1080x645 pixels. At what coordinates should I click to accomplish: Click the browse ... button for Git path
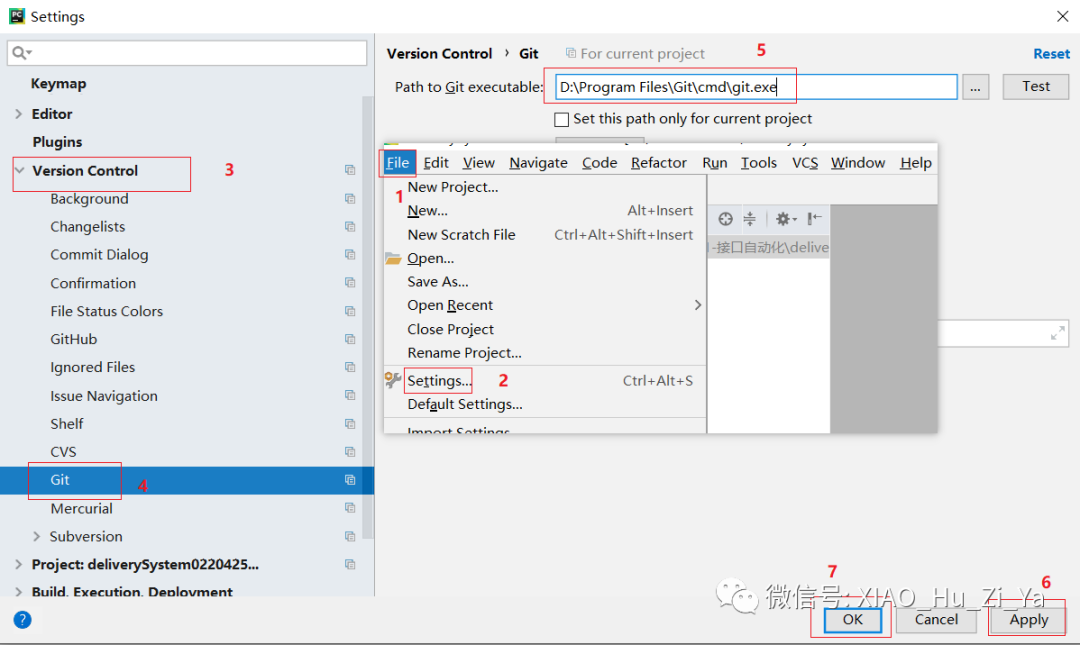975,88
